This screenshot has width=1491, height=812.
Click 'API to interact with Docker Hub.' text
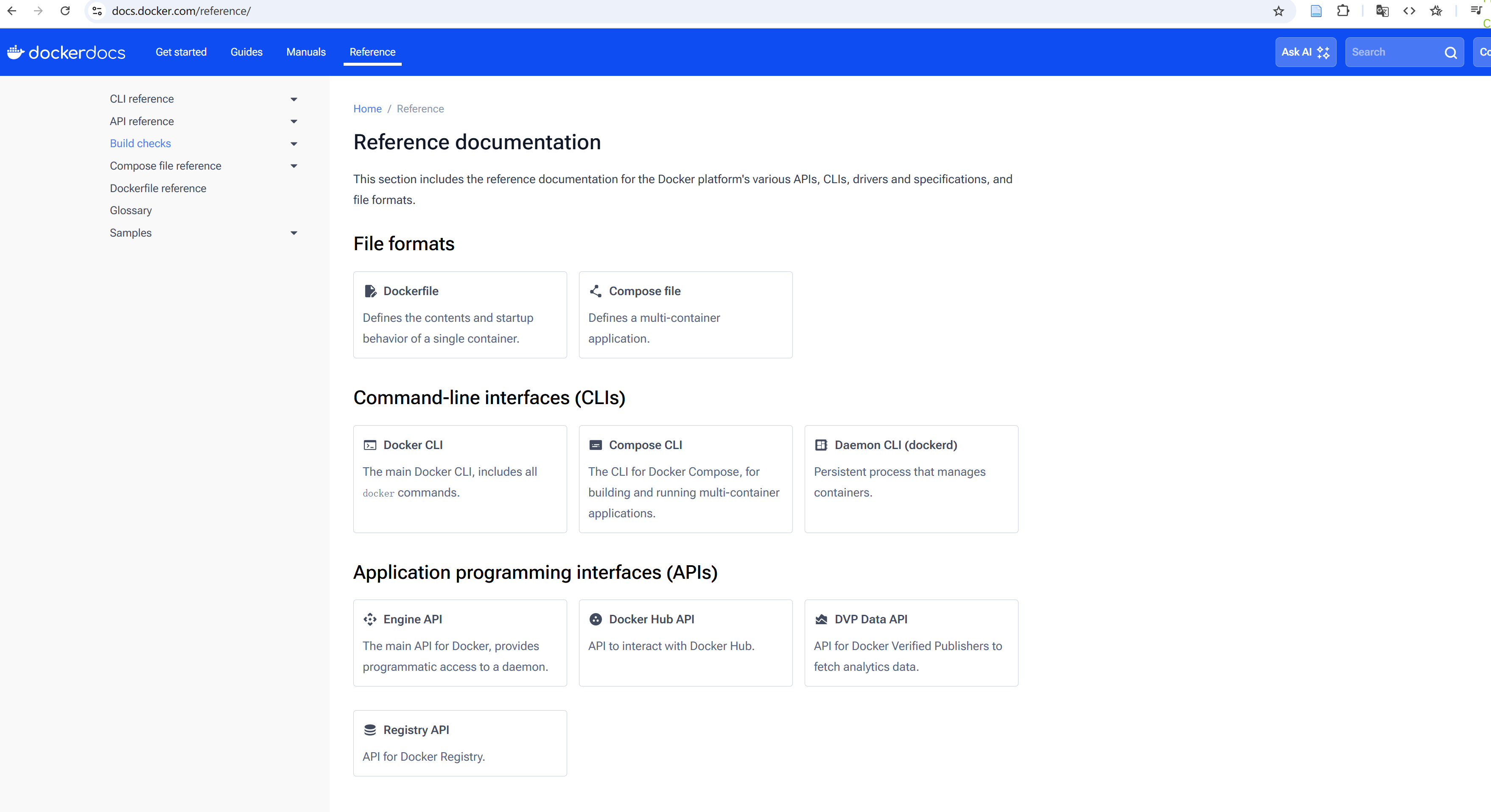click(671, 646)
